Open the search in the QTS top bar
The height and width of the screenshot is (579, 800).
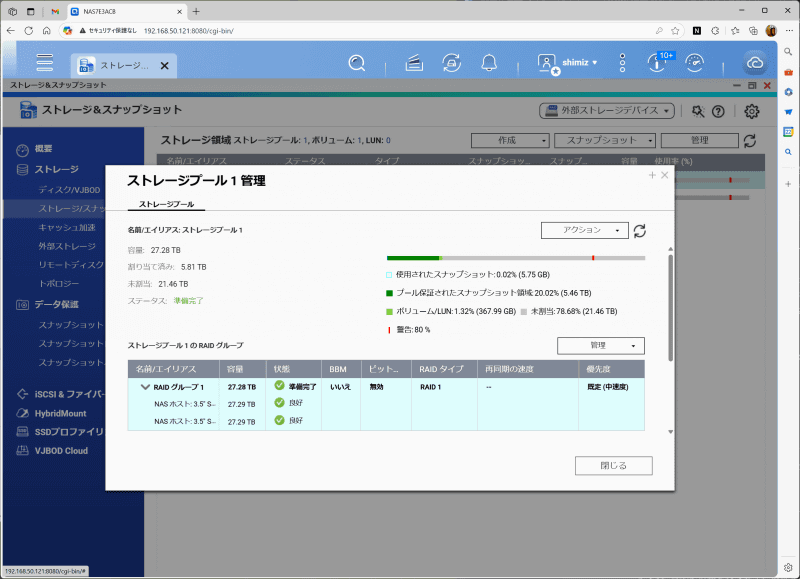point(358,61)
